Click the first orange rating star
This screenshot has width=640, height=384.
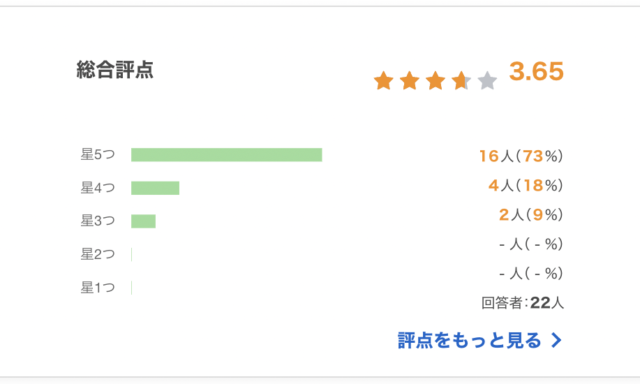coord(384,80)
